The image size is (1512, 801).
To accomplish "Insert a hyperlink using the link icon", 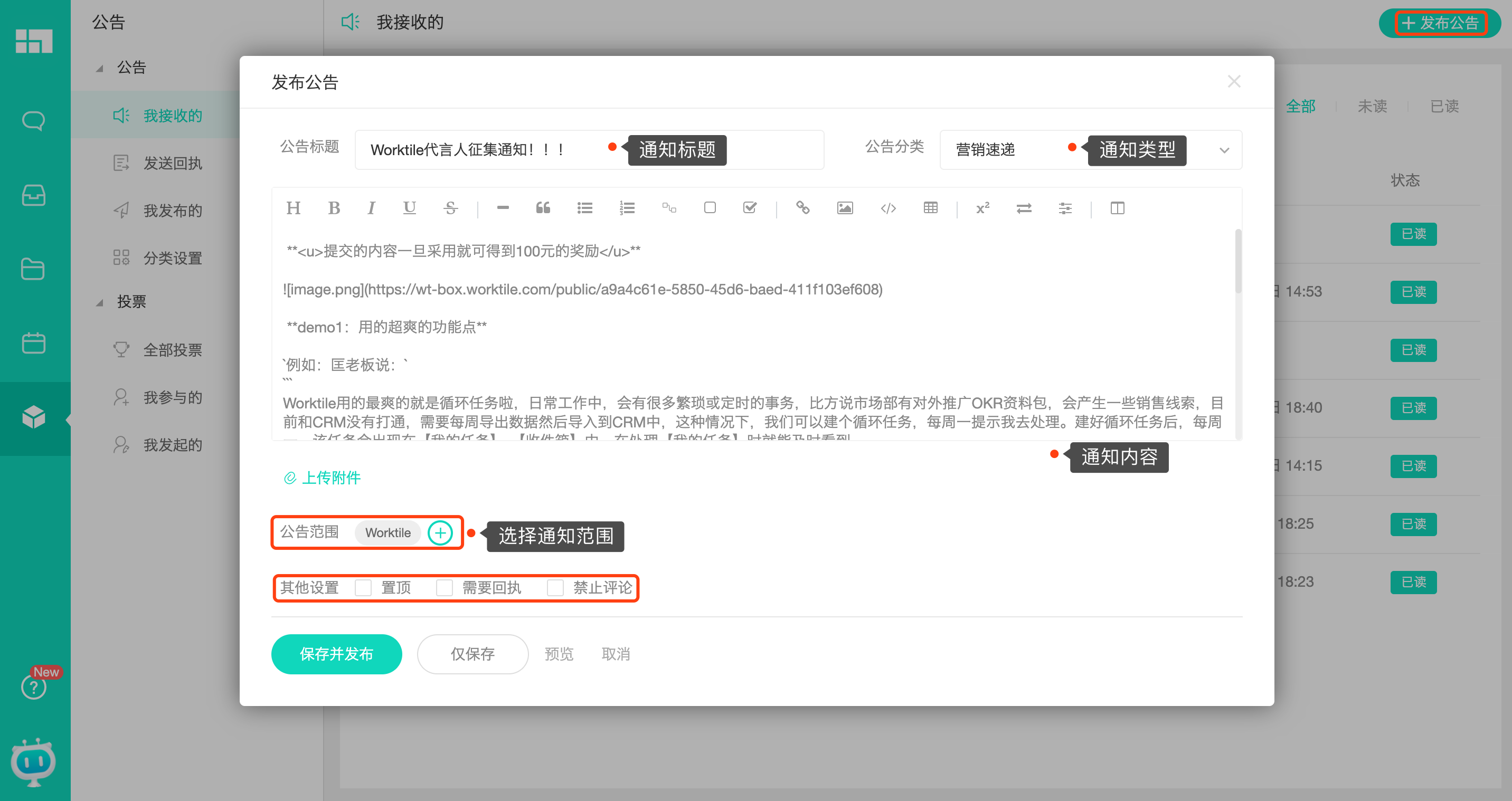I will pyautogui.click(x=802, y=208).
